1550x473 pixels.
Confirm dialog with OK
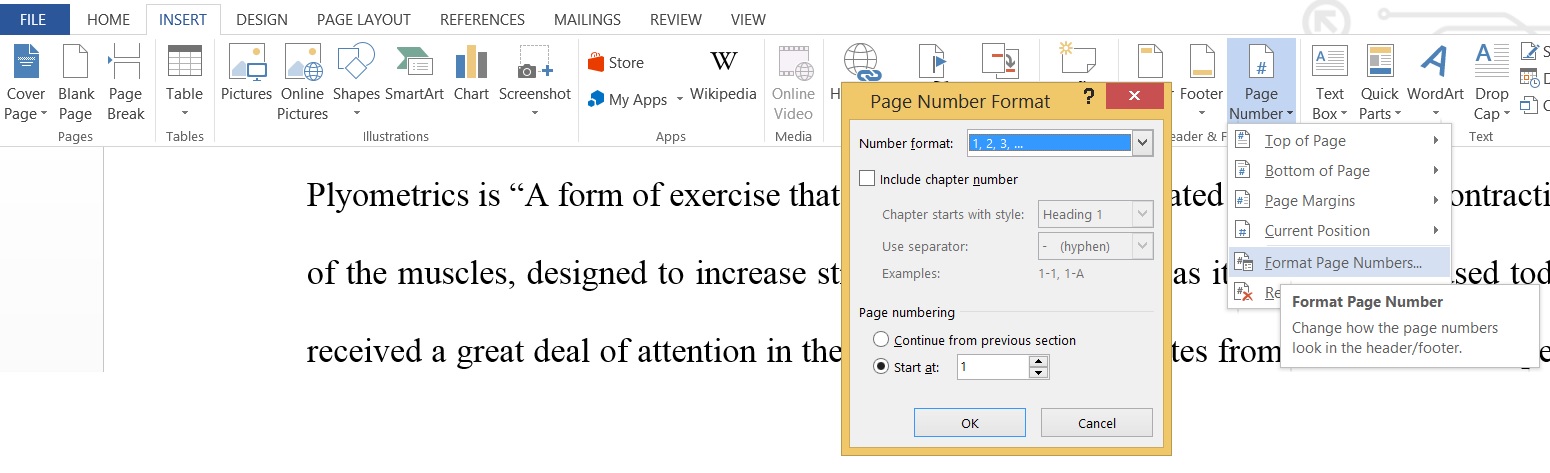click(x=970, y=423)
